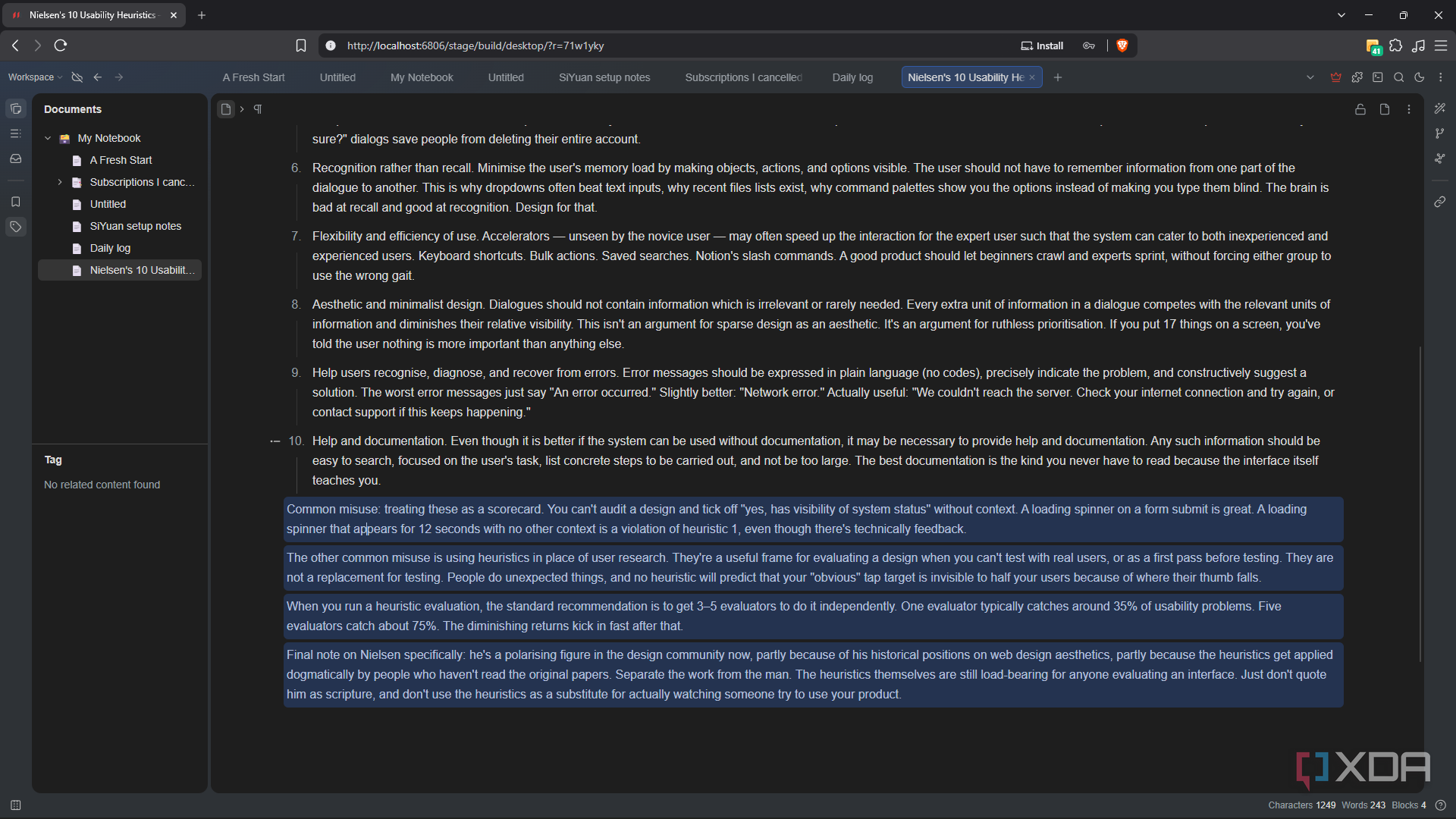Viewport: 1456px width, 819px height.
Task: Open the bookmark panel in left dock
Action: click(x=15, y=202)
